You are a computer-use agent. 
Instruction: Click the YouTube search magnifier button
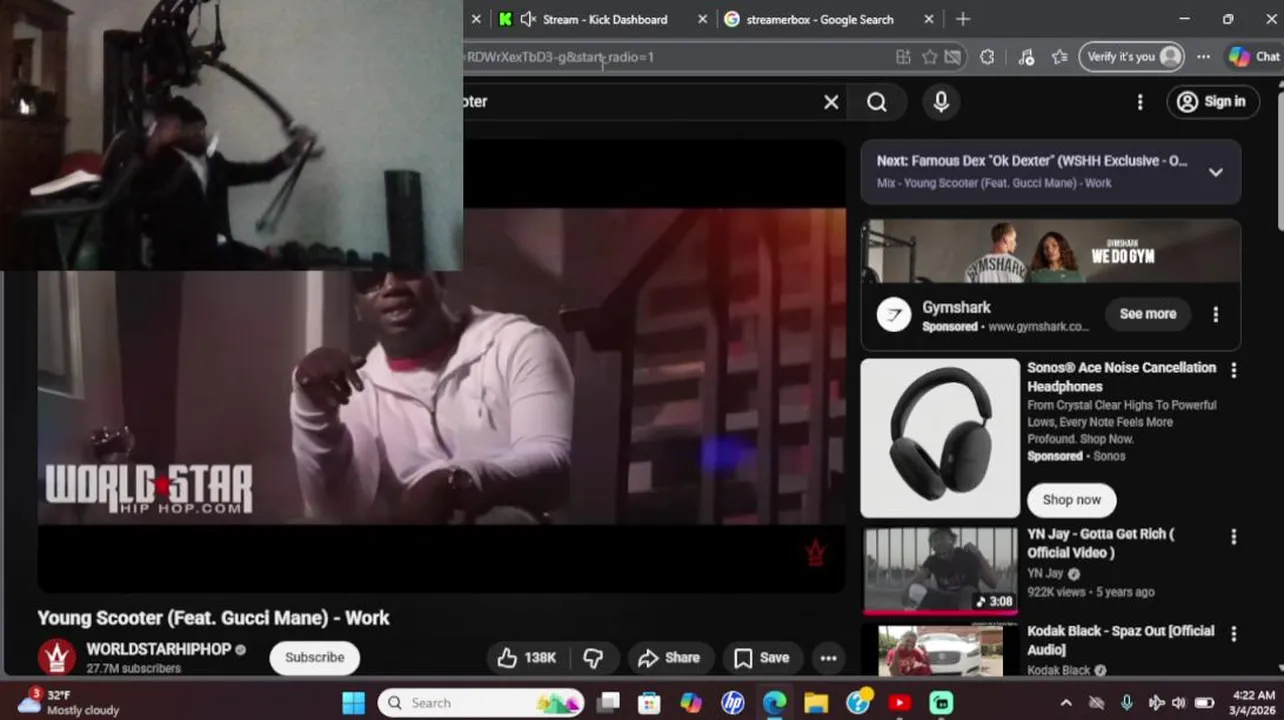(x=877, y=102)
